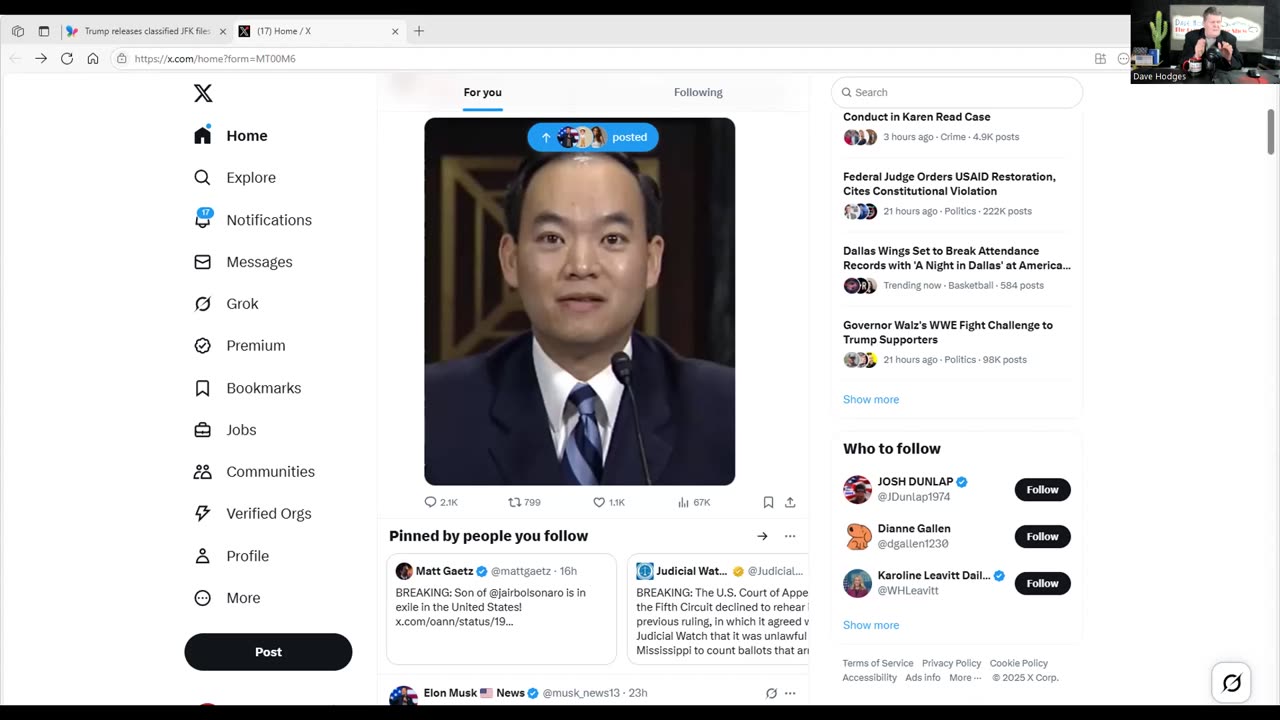The image size is (1280, 720).
Task: Click Show more under trending news
Action: click(871, 399)
